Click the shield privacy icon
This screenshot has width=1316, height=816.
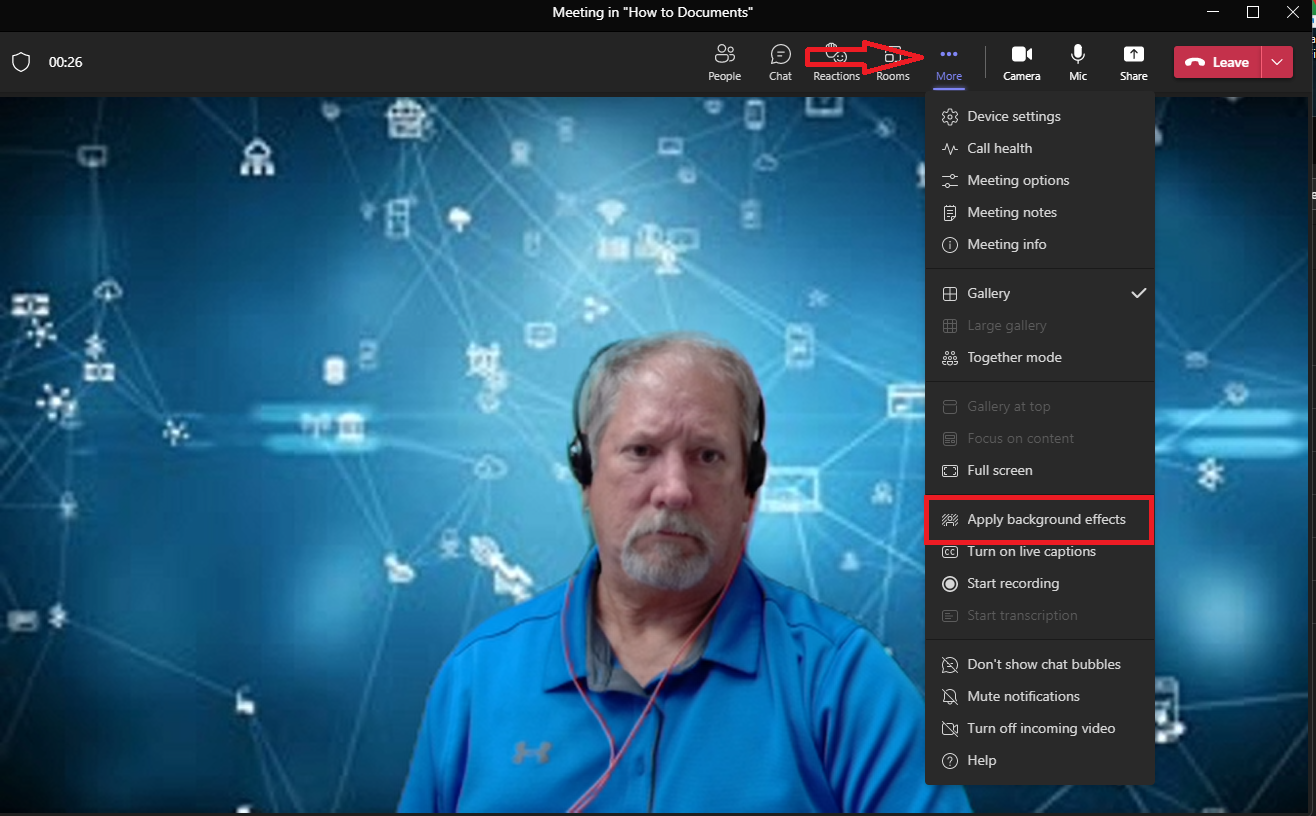[x=21, y=62]
